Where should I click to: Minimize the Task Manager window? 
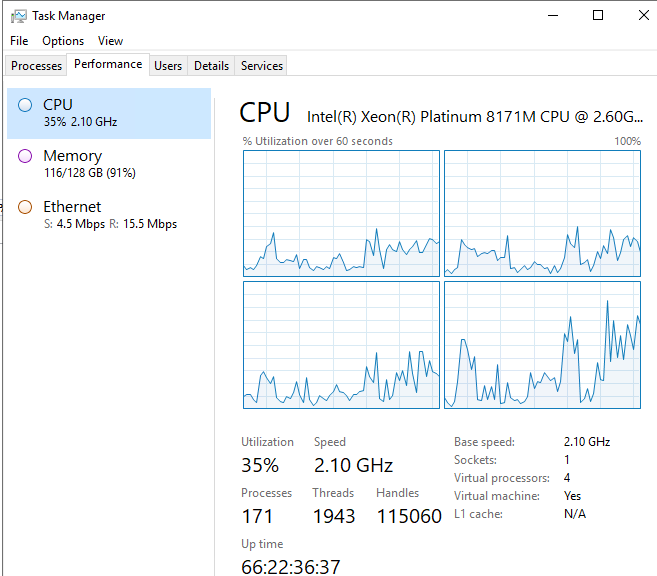coord(553,15)
